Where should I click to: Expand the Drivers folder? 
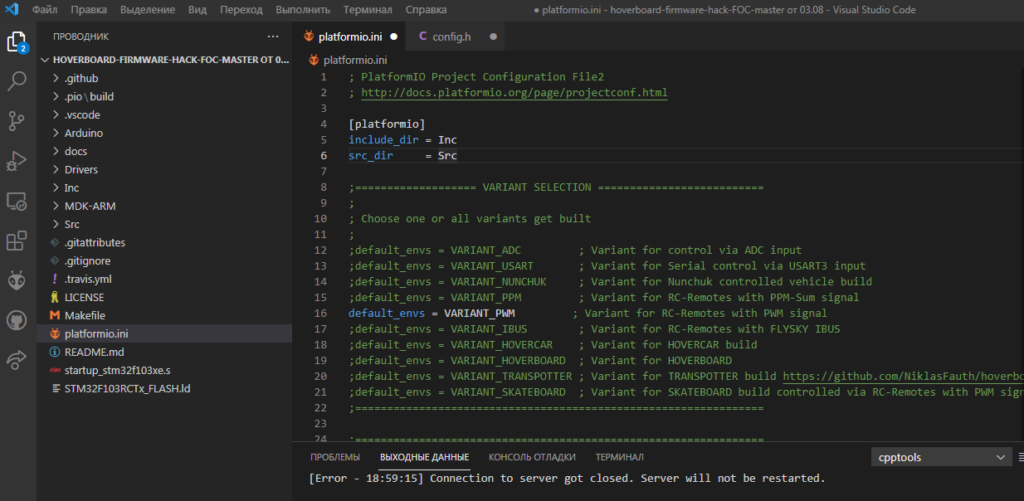[81, 169]
